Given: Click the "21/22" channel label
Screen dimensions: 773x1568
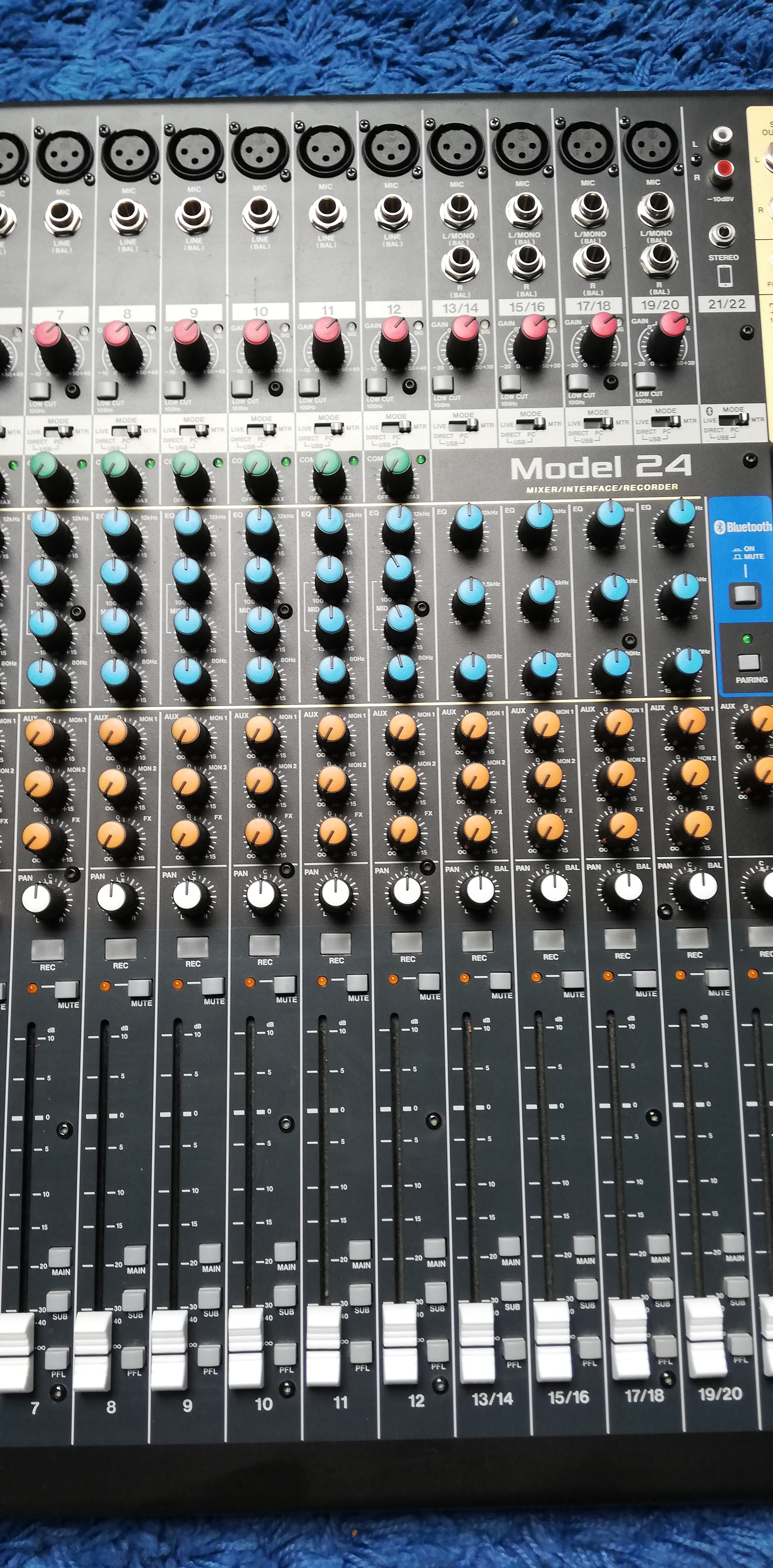Looking at the screenshot, I should click(x=726, y=303).
